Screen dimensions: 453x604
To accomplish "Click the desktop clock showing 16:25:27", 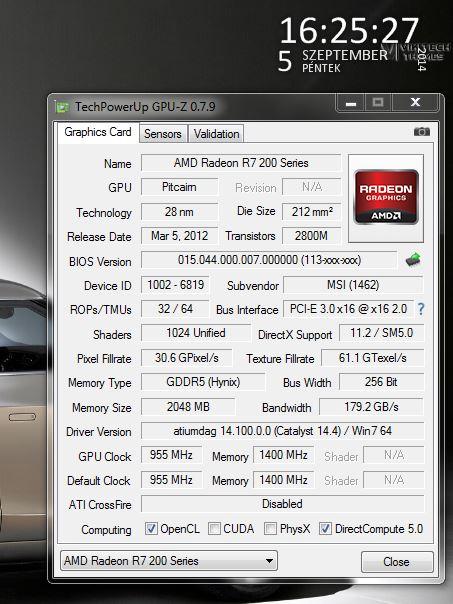I will tap(349, 31).
